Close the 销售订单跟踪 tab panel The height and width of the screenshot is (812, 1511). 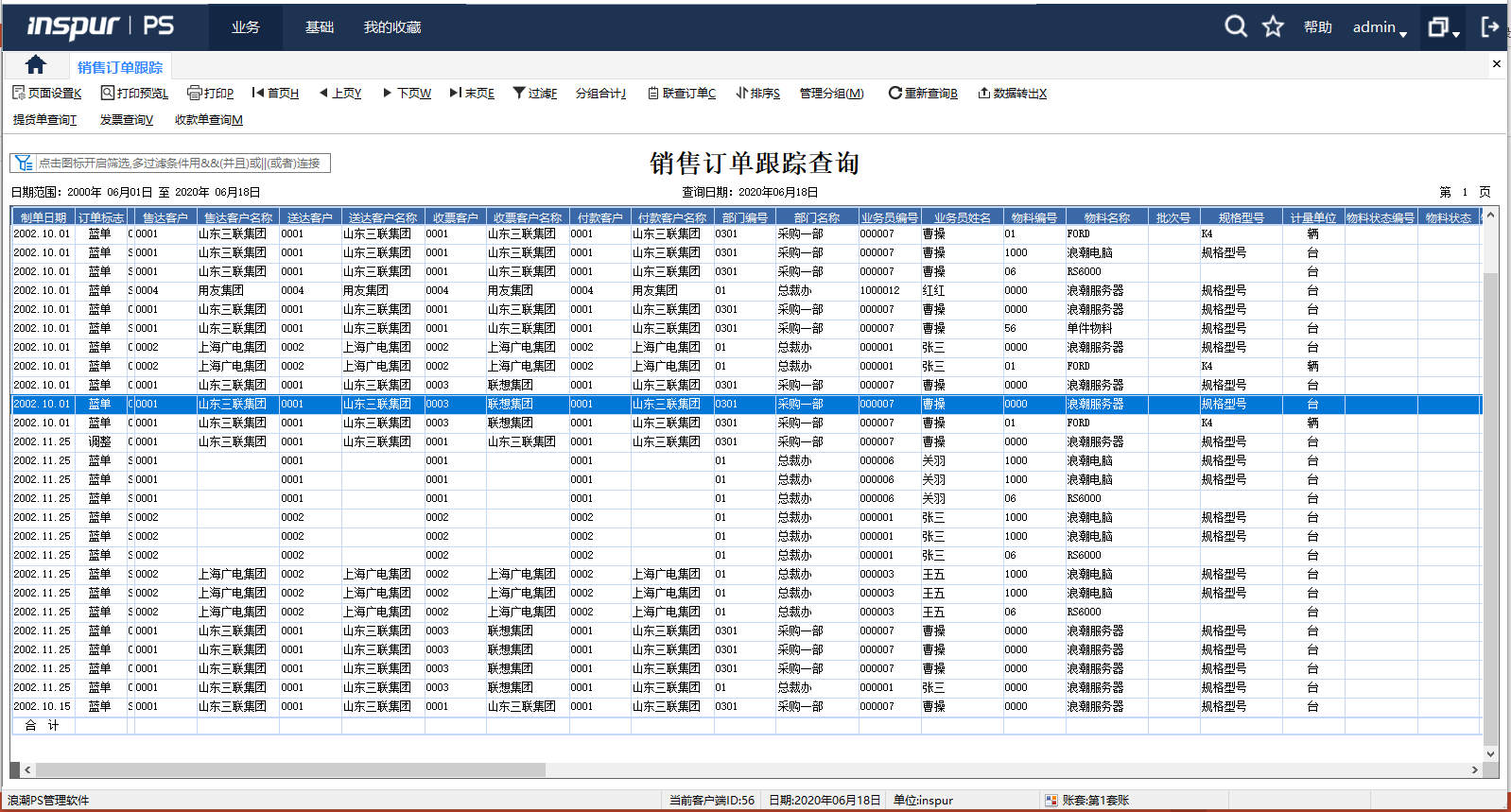tap(1496, 64)
